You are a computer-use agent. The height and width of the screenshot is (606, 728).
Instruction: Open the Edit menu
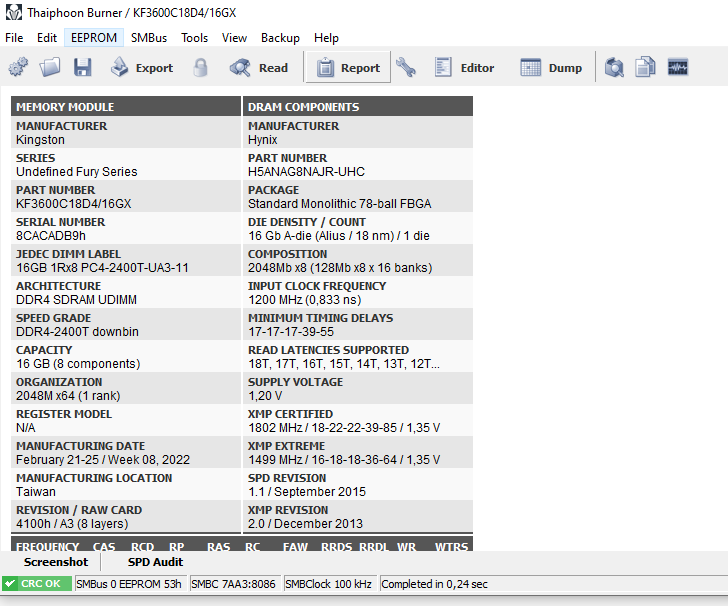click(47, 38)
